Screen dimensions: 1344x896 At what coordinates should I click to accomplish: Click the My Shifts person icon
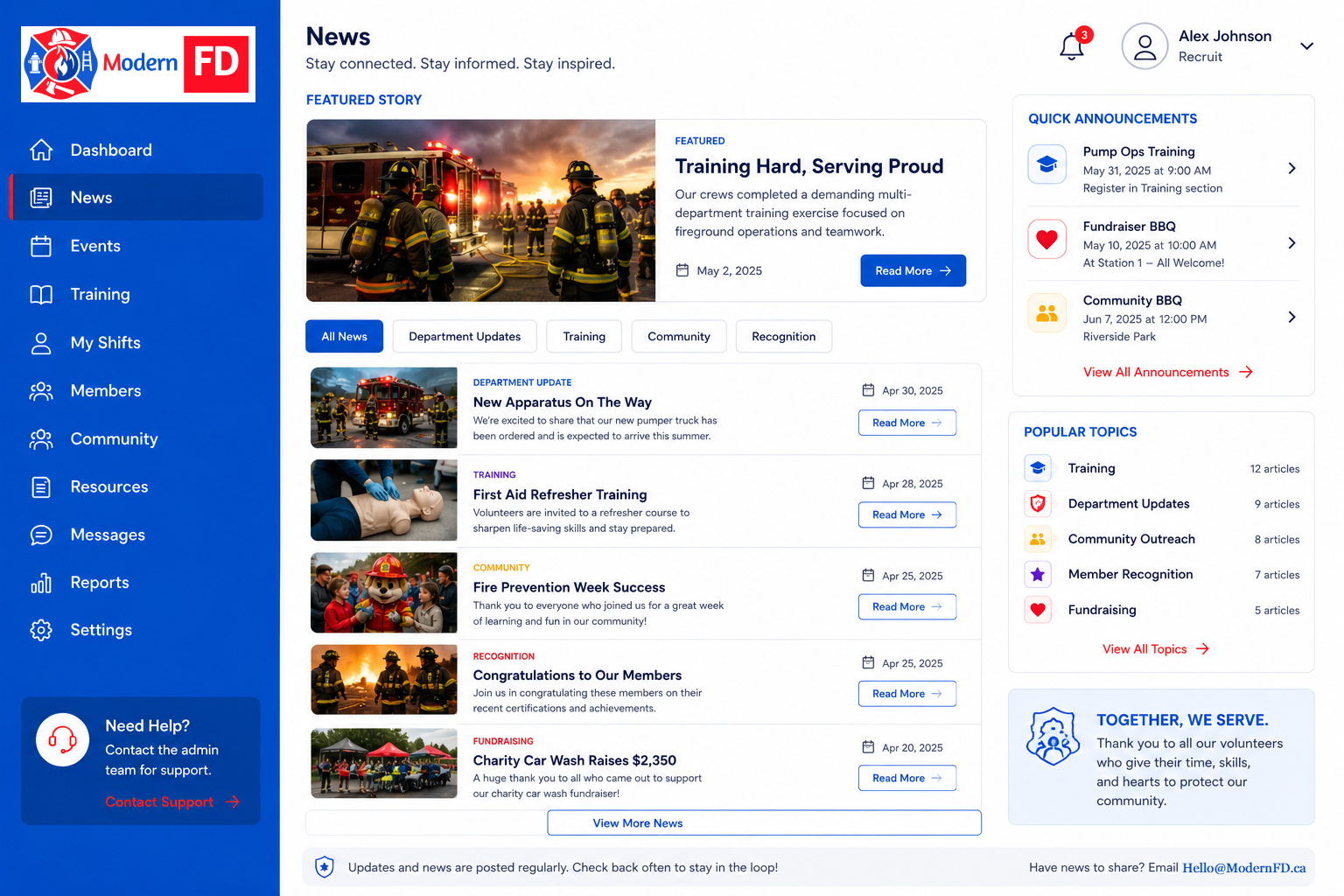pos(41,343)
